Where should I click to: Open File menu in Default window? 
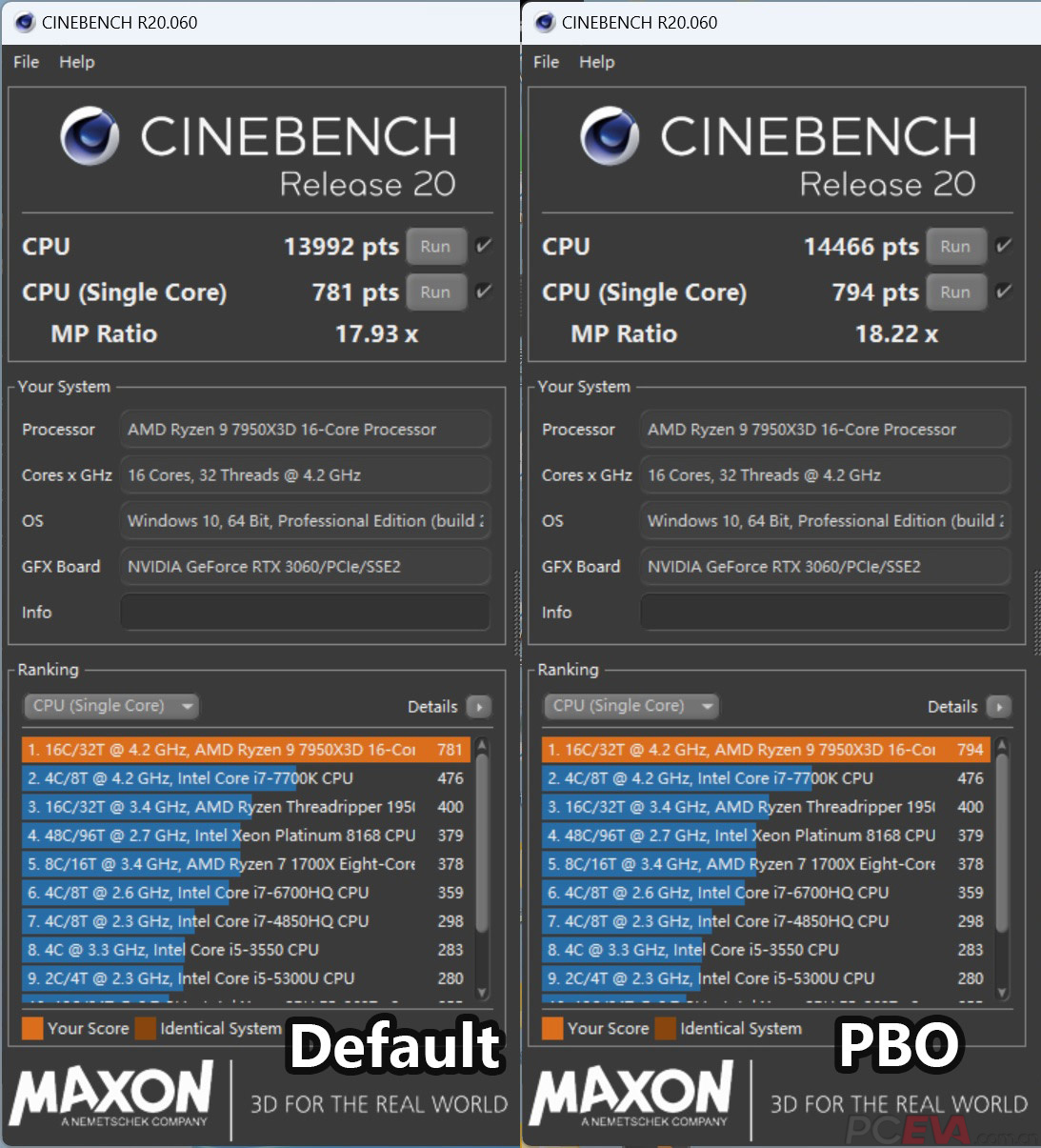pyautogui.click(x=26, y=62)
